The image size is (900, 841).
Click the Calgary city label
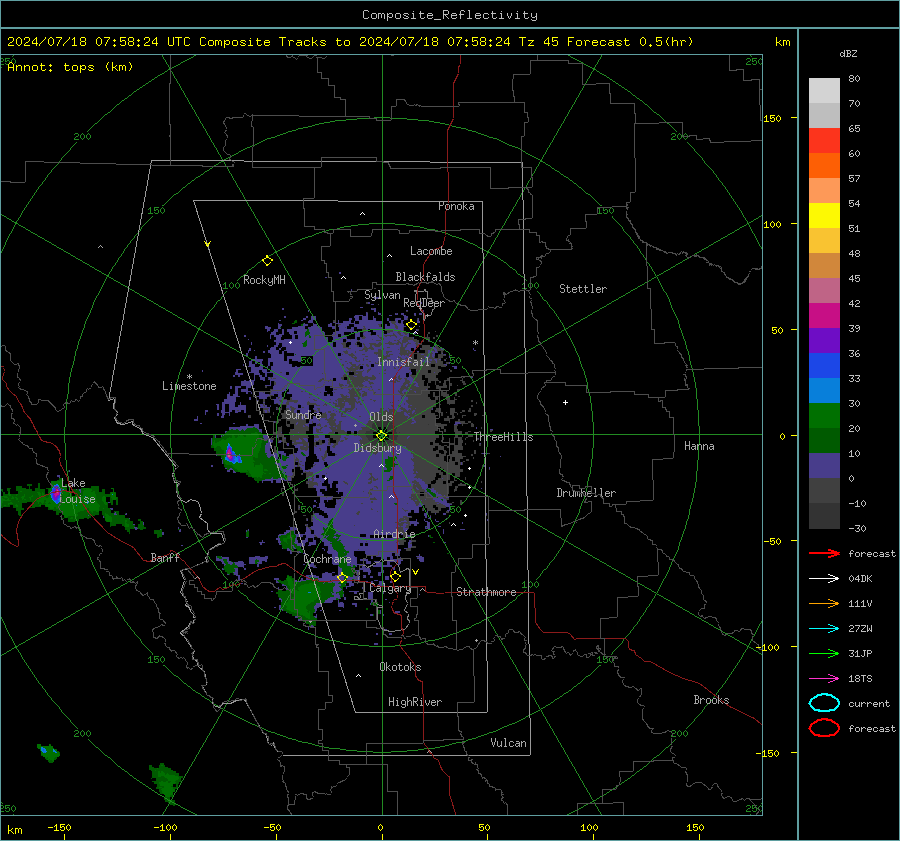point(390,588)
